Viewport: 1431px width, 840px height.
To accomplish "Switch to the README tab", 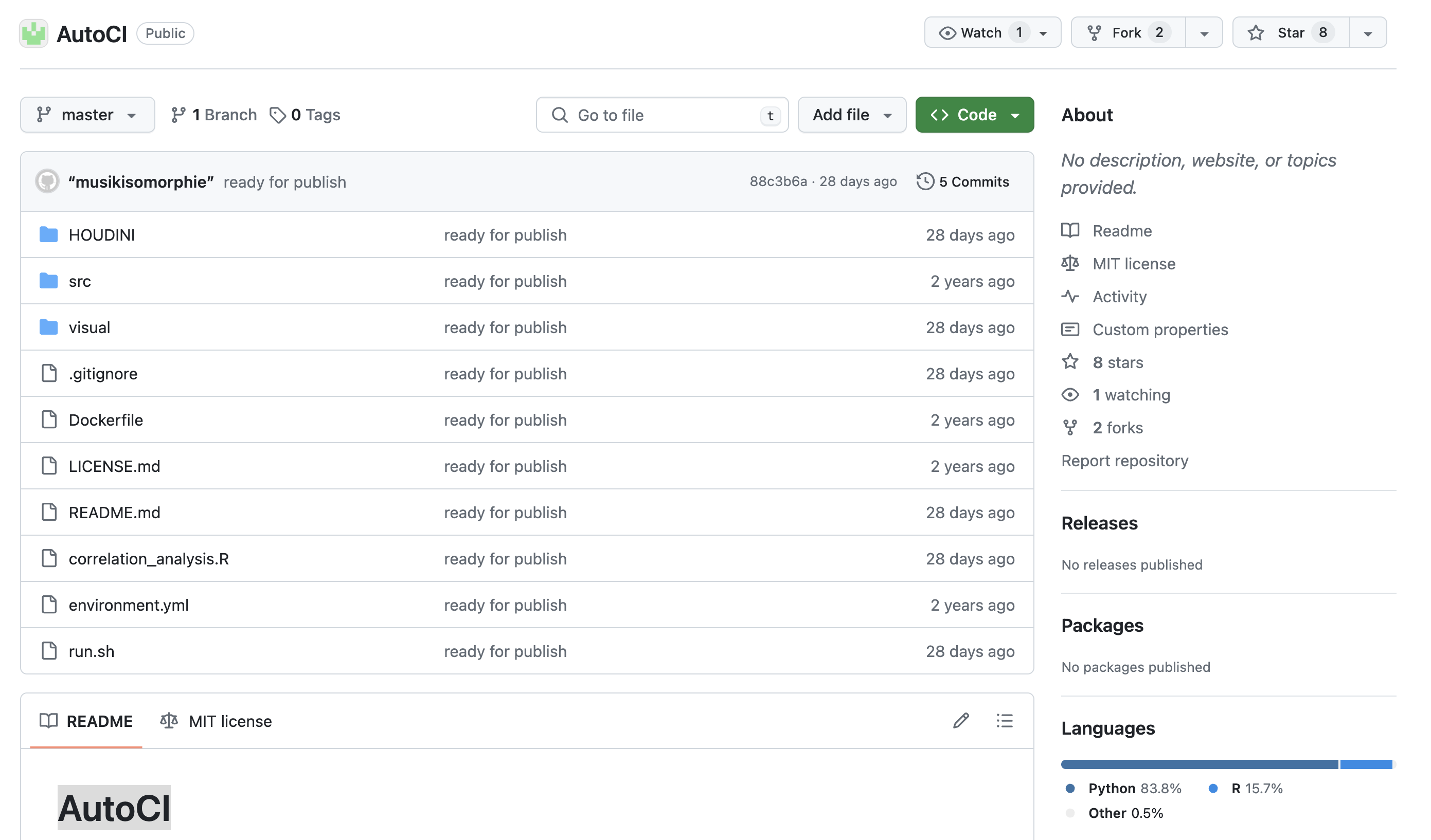I will (x=86, y=721).
